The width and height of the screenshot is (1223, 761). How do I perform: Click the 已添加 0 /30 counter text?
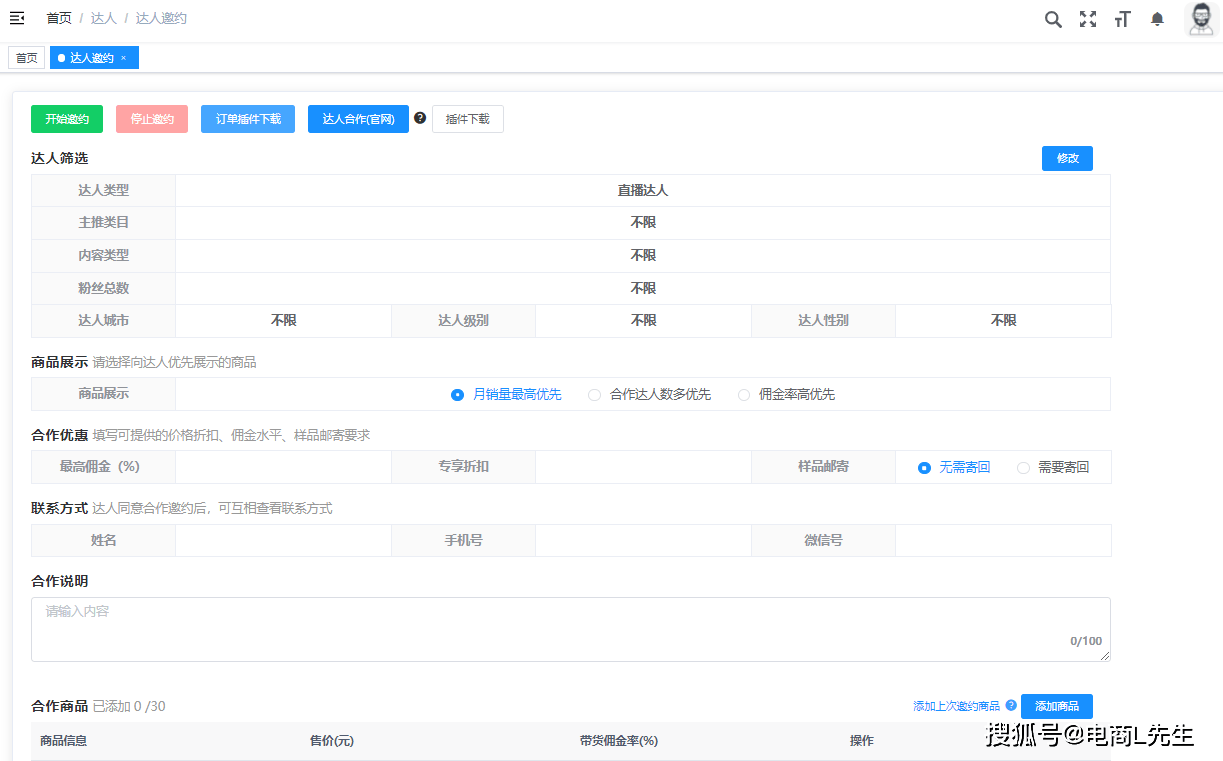pyautogui.click(x=129, y=706)
